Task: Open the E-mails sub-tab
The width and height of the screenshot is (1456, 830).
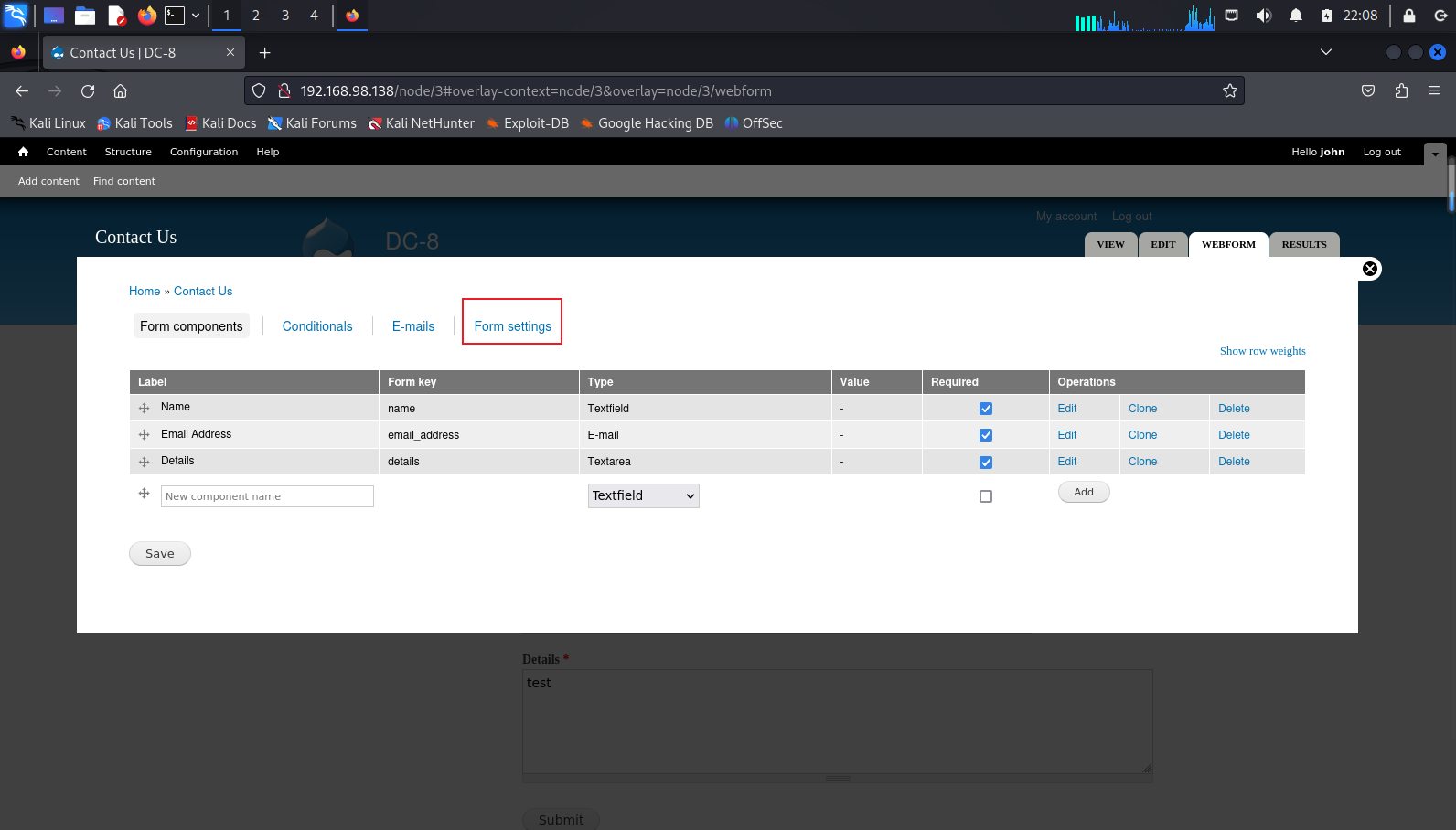Action: (413, 326)
